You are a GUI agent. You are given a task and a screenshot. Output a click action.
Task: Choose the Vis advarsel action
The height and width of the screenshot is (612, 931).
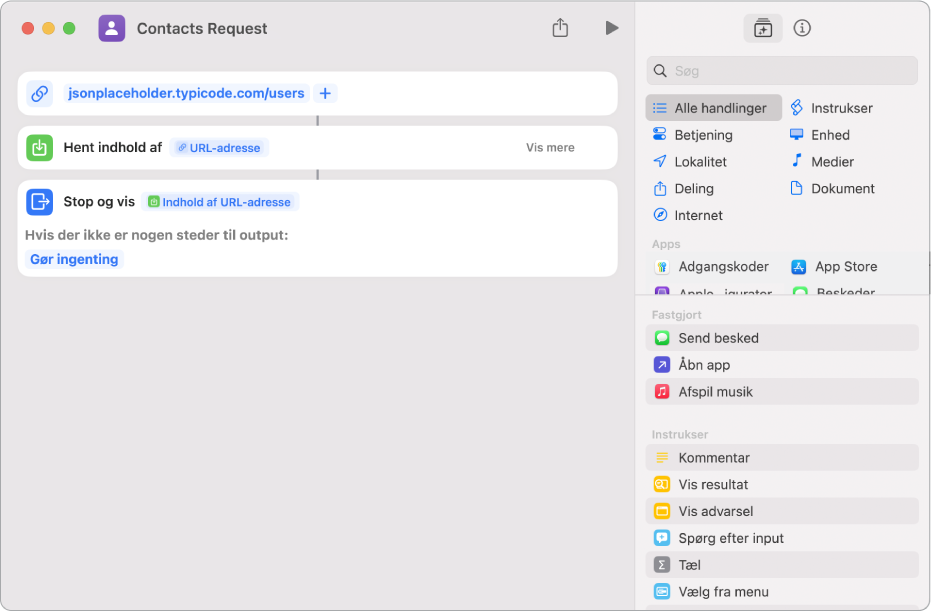pyautogui.click(x=782, y=511)
